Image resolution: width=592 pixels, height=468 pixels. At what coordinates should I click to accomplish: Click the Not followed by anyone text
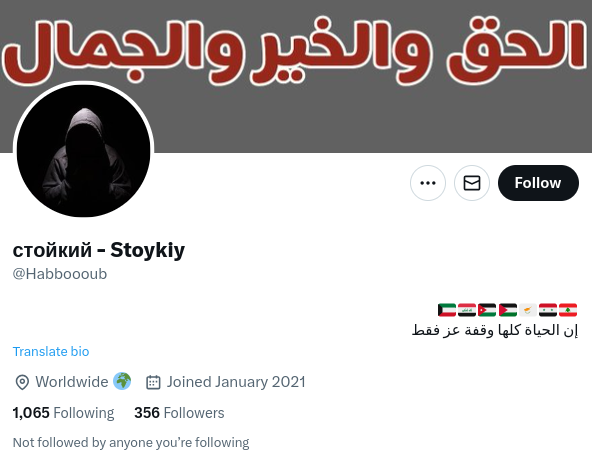click(131, 442)
